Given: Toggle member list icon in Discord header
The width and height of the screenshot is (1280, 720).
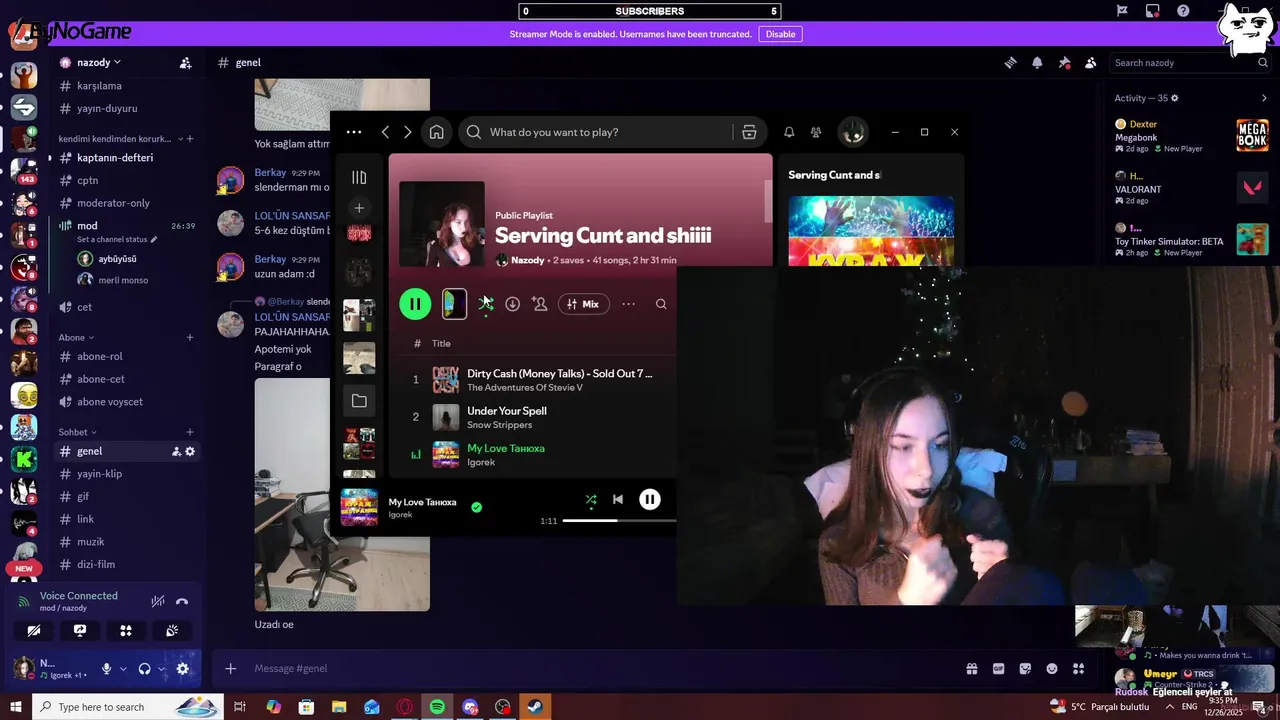Looking at the screenshot, I should click(x=1091, y=63).
